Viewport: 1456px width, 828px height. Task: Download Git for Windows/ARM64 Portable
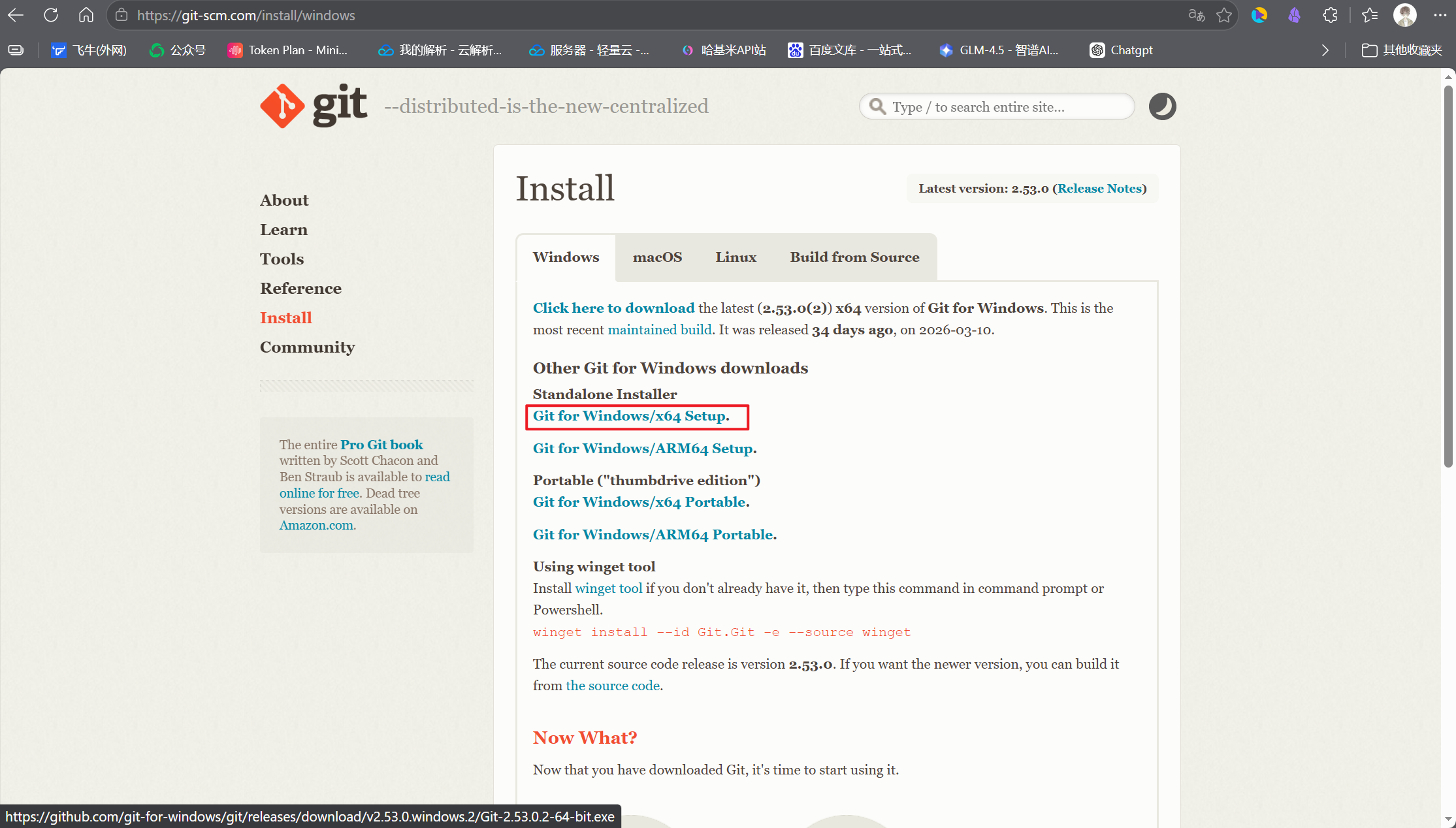coord(653,535)
